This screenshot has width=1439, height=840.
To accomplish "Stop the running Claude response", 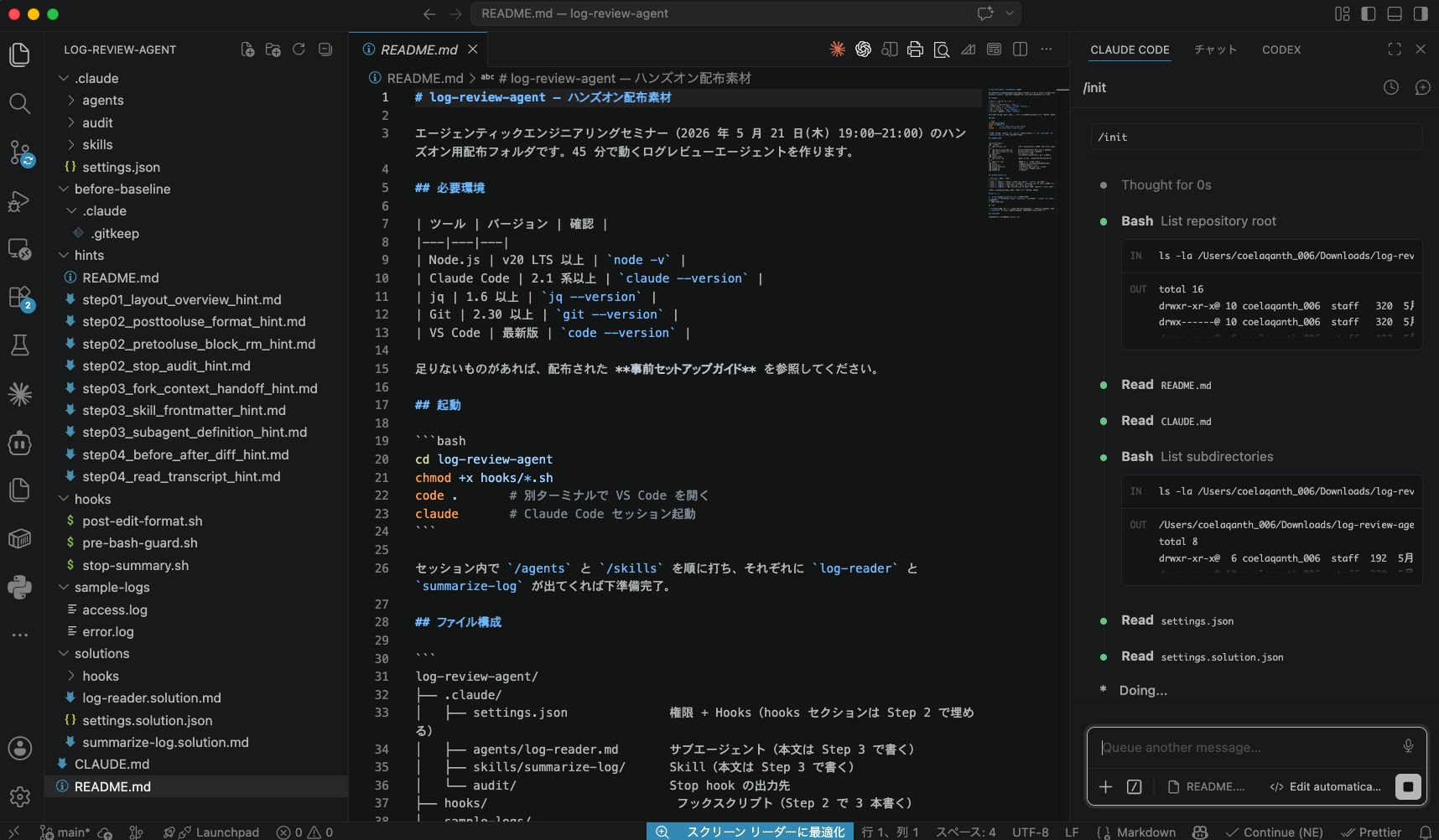I will [1408, 786].
